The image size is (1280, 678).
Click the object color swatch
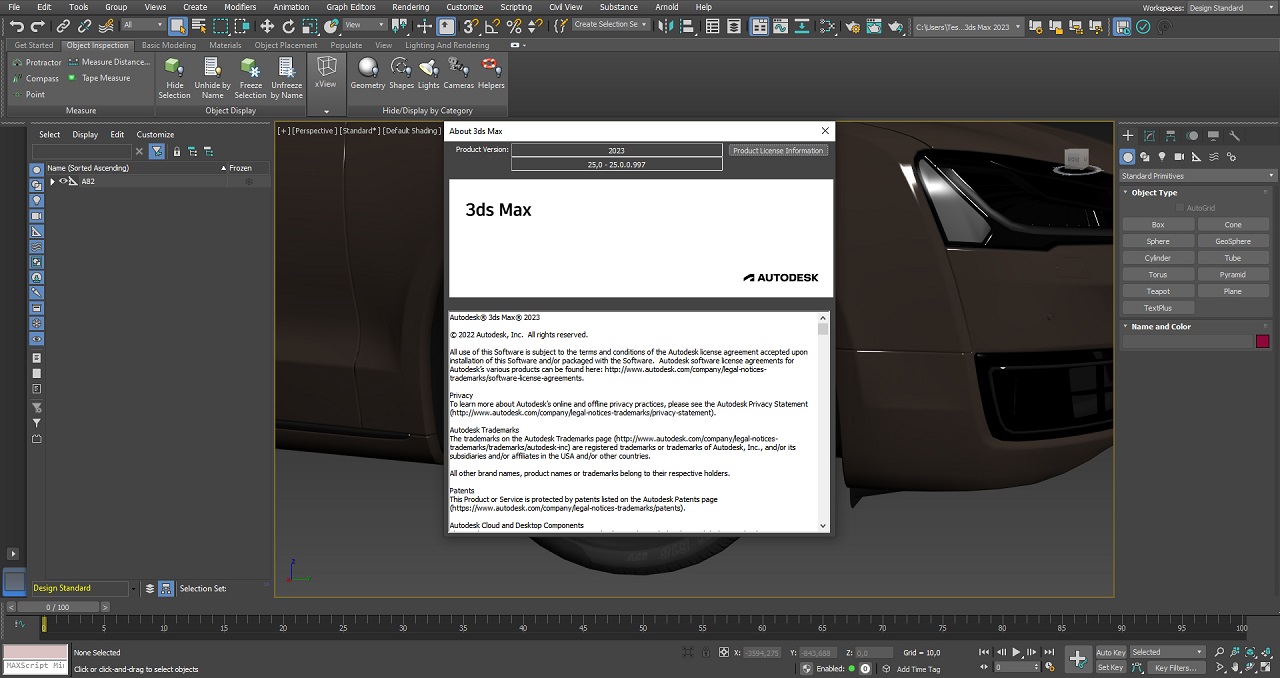(1262, 341)
